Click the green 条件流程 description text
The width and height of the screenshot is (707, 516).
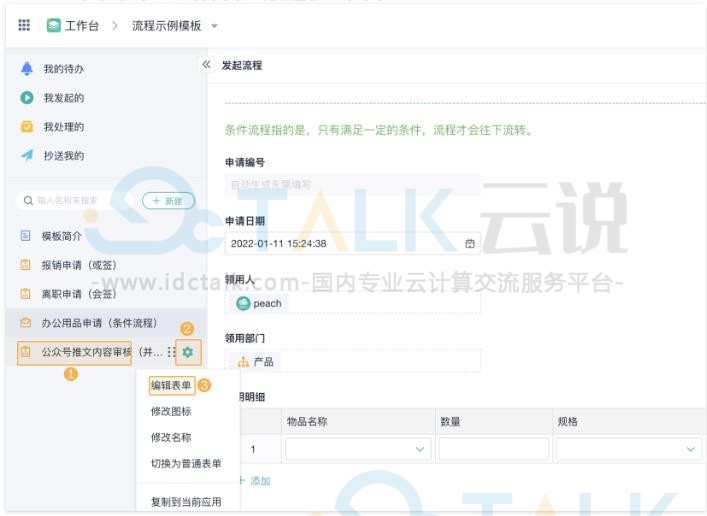tap(379, 130)
